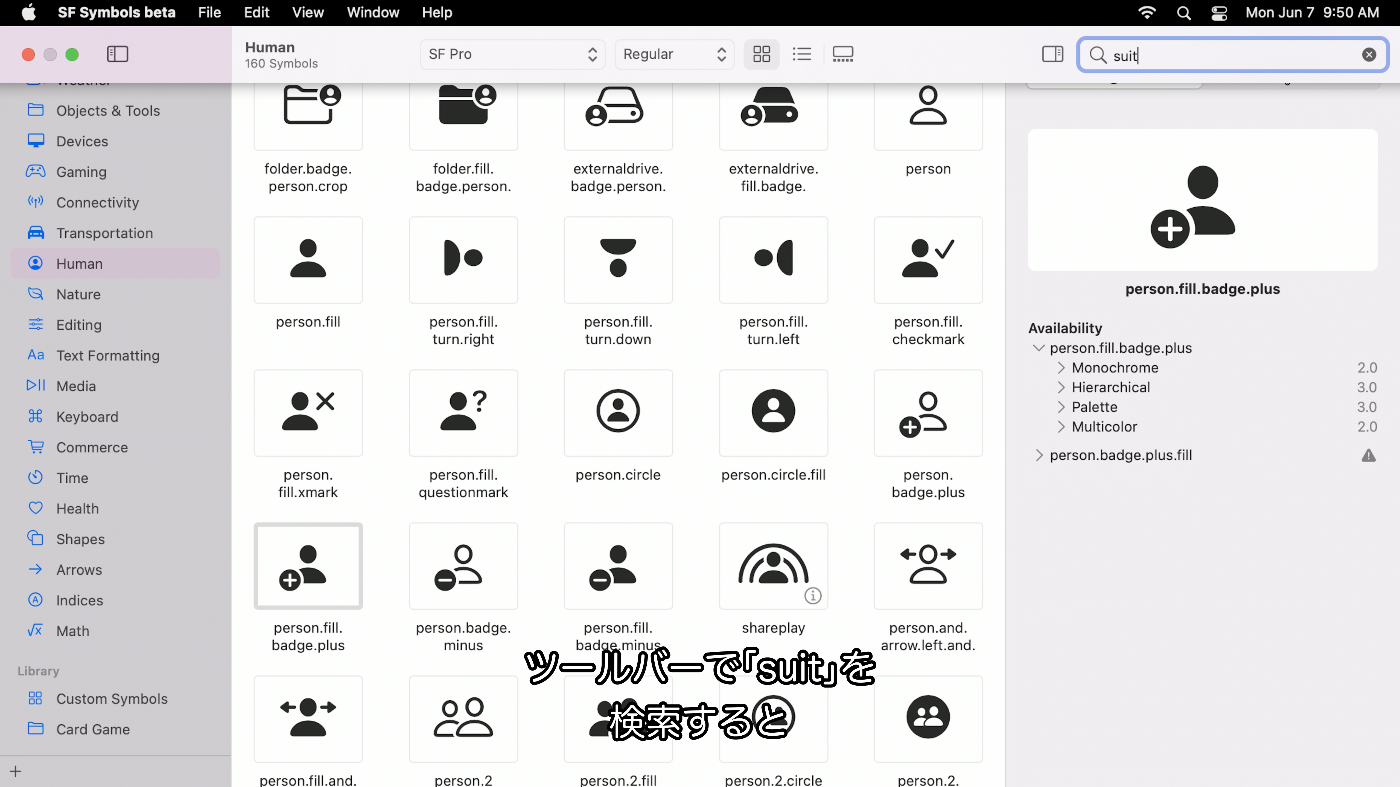Select the person.circle.fill symbol

tap(773, 413)
